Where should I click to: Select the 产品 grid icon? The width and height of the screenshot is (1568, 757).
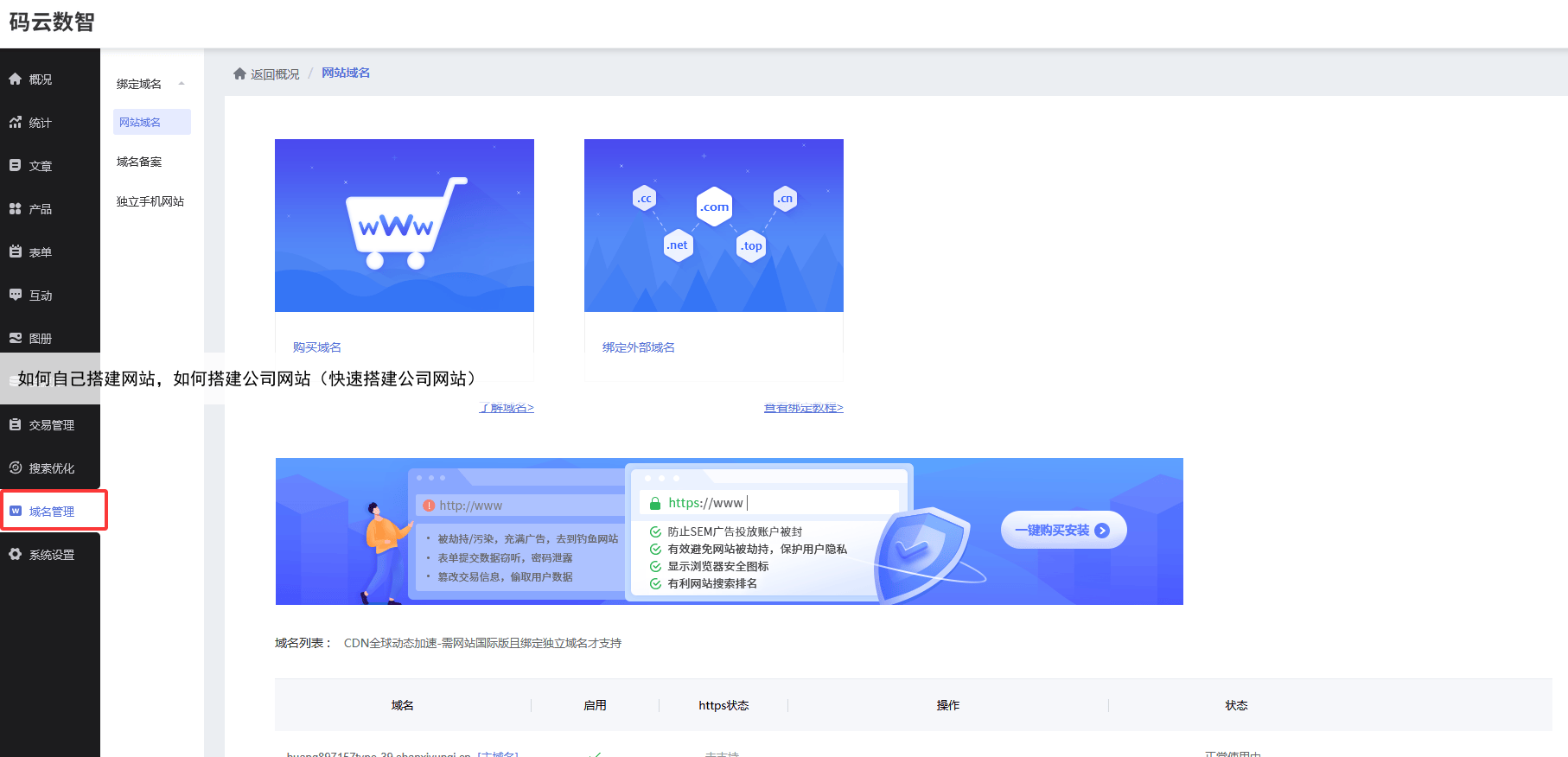pos(15,208)
